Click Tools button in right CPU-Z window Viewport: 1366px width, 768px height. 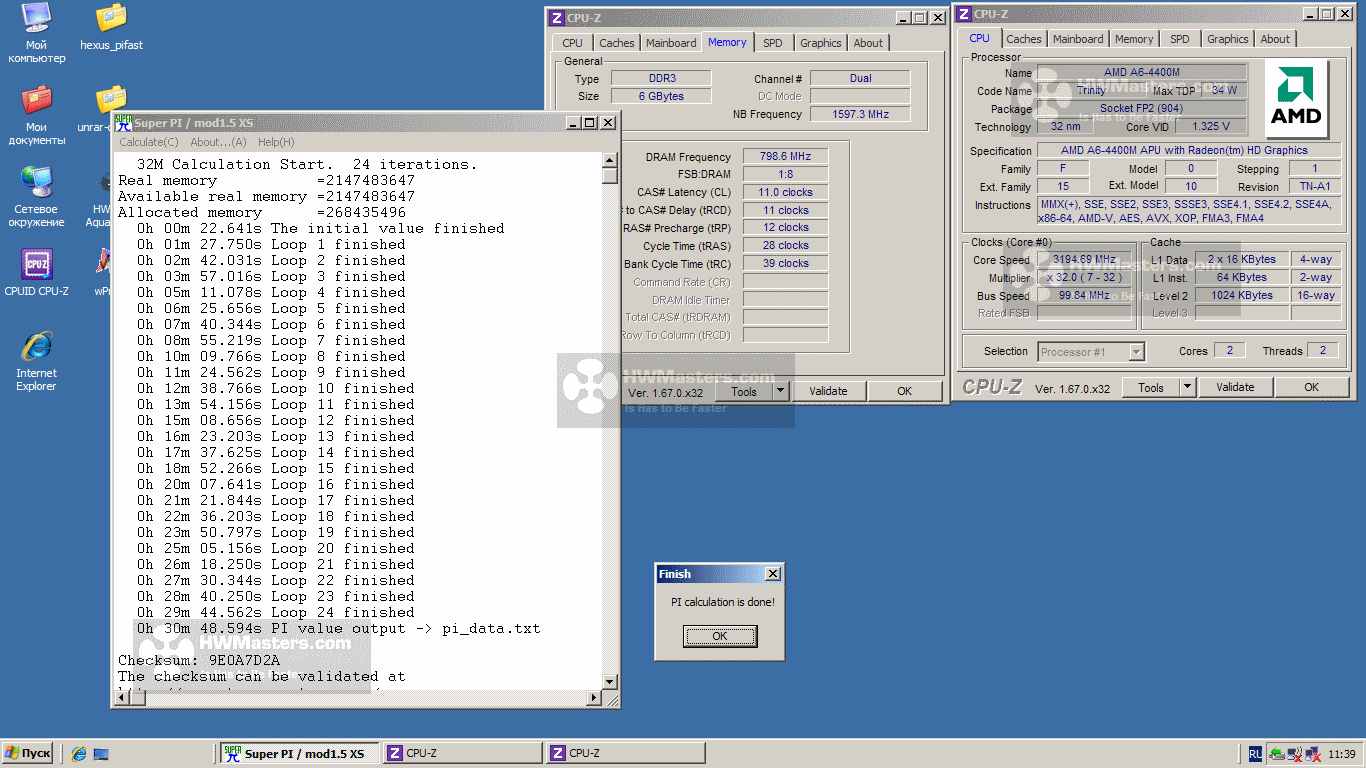pos(1151,387)
